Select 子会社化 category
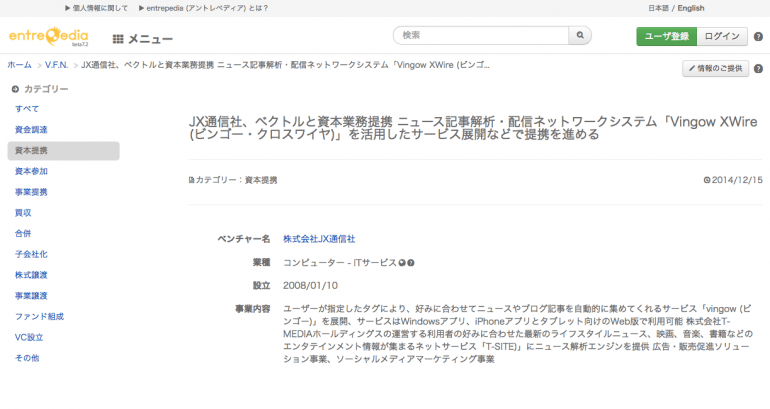 tap(31, 254)
